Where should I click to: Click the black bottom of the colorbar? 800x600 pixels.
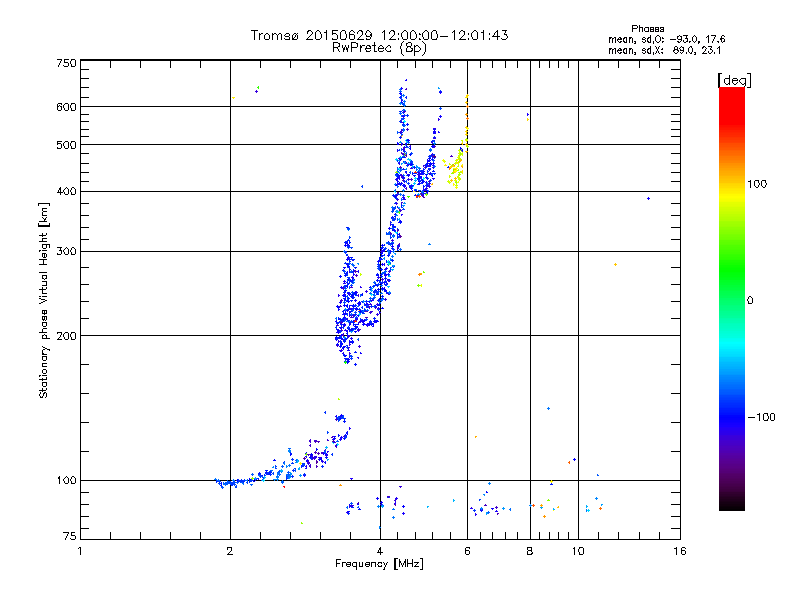pos(732,503)
